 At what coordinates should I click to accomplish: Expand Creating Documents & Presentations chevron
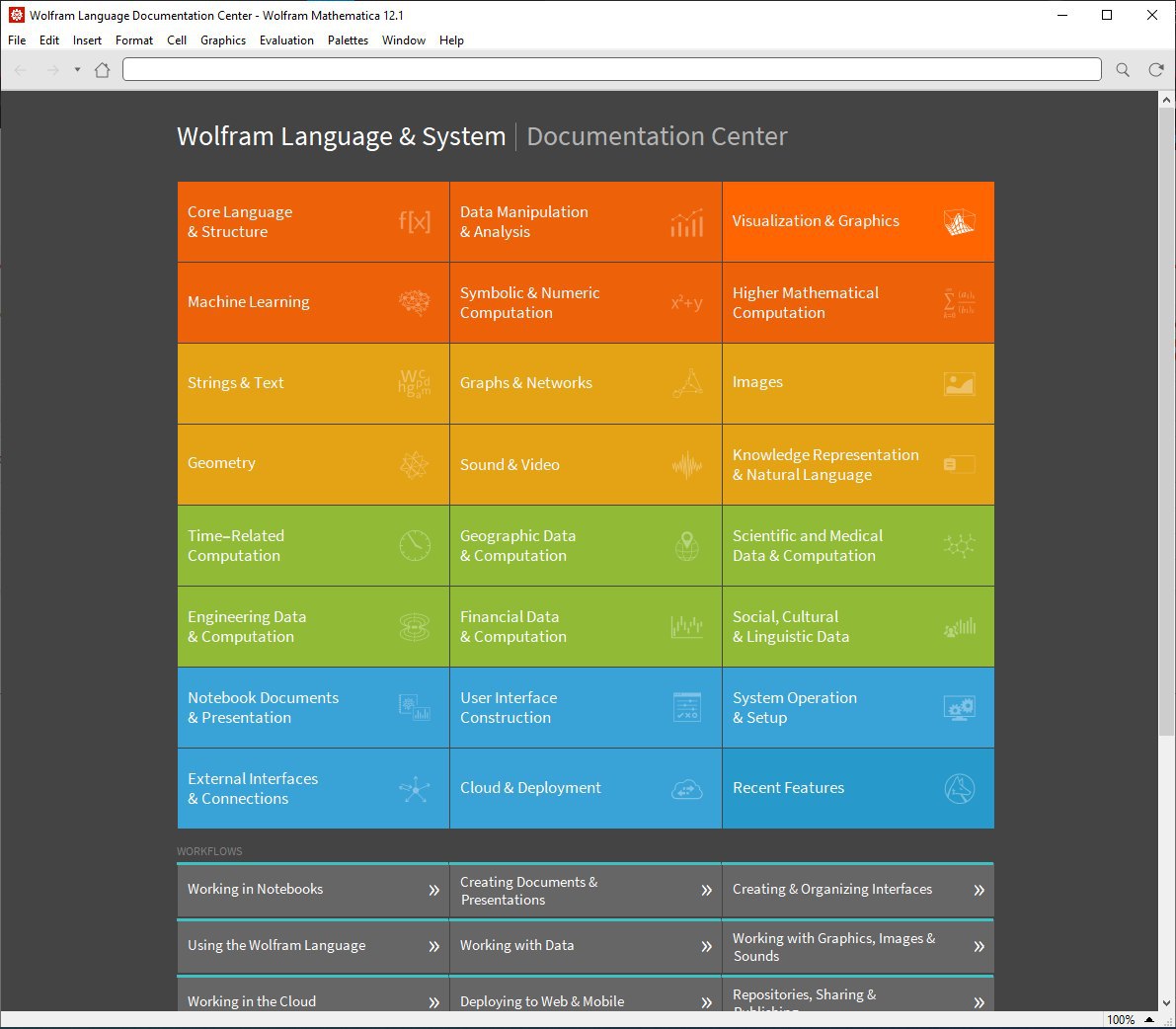[x=706, y=890]
